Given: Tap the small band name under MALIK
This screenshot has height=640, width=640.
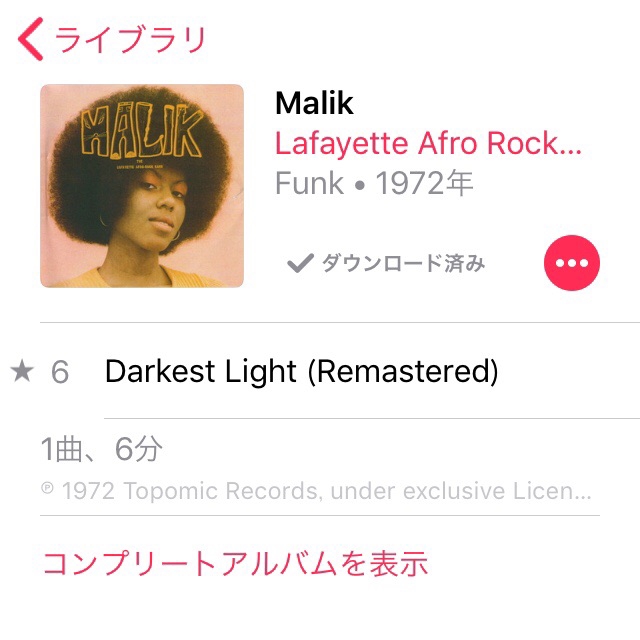Looking at the screenshot, I should click(x=140, y=166).
